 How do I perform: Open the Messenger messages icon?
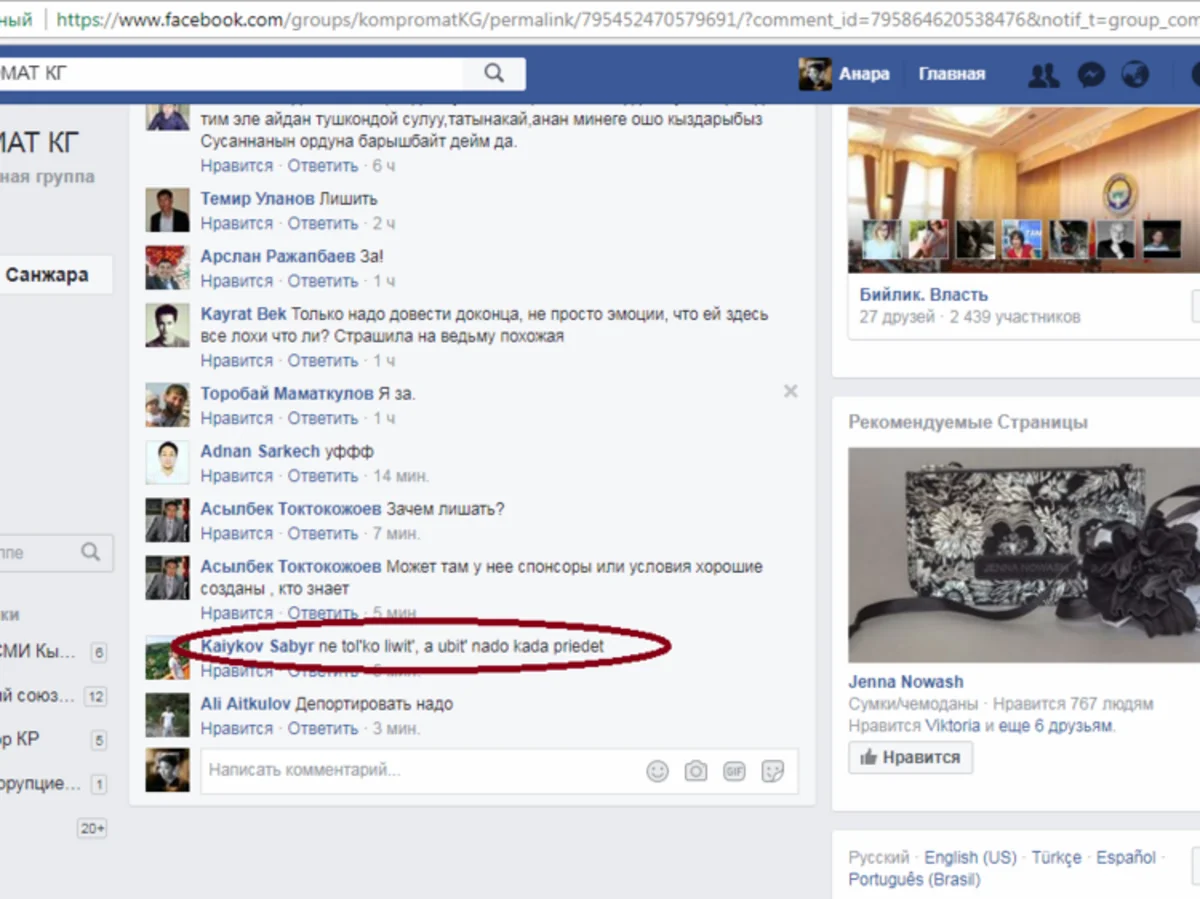(x=1091, y=74)
